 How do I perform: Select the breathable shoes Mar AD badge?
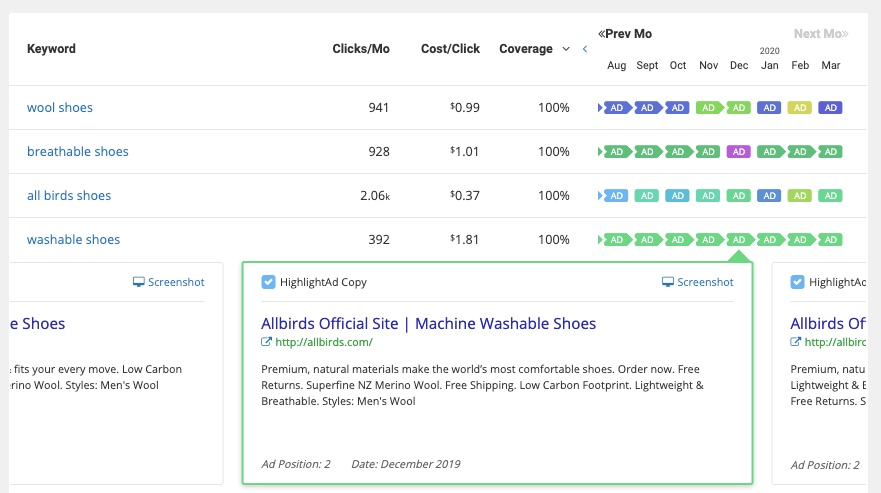coord(830,151)
